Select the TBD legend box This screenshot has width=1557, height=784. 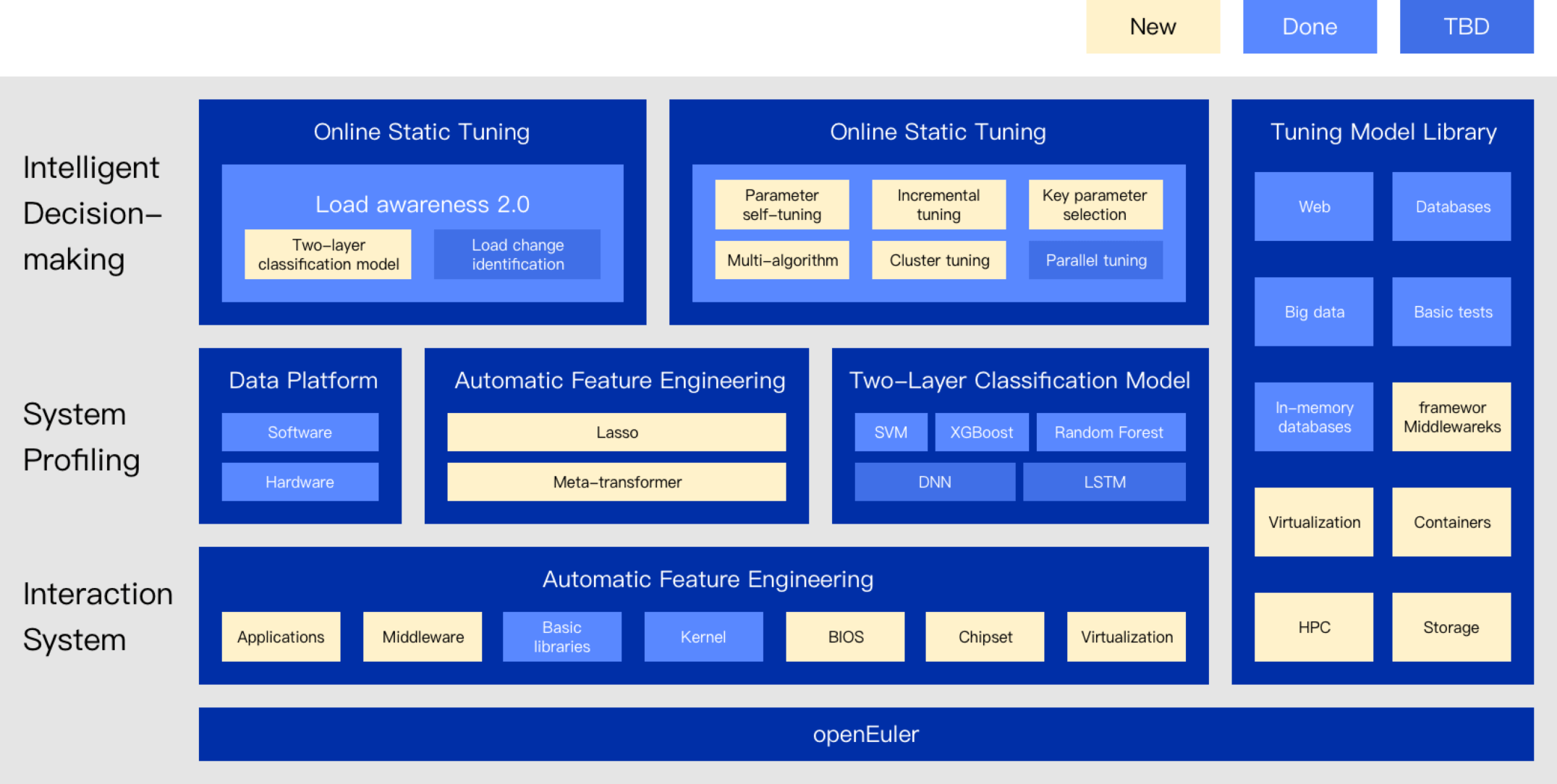(x=1467, y=27)
